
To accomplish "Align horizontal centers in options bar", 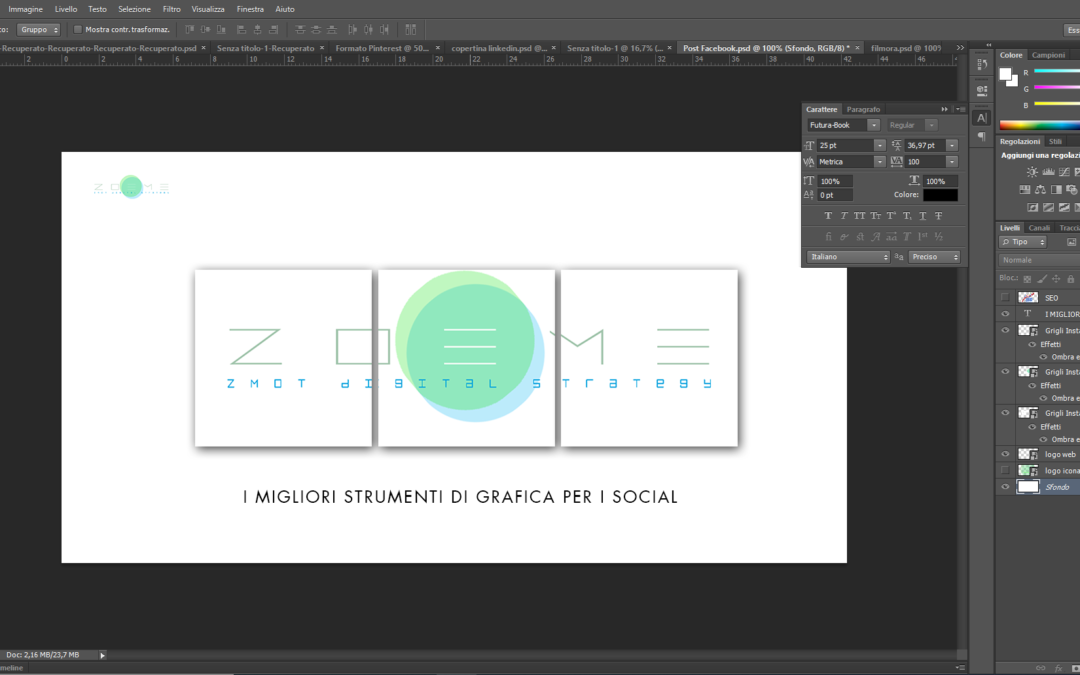I will pos(258,30).
